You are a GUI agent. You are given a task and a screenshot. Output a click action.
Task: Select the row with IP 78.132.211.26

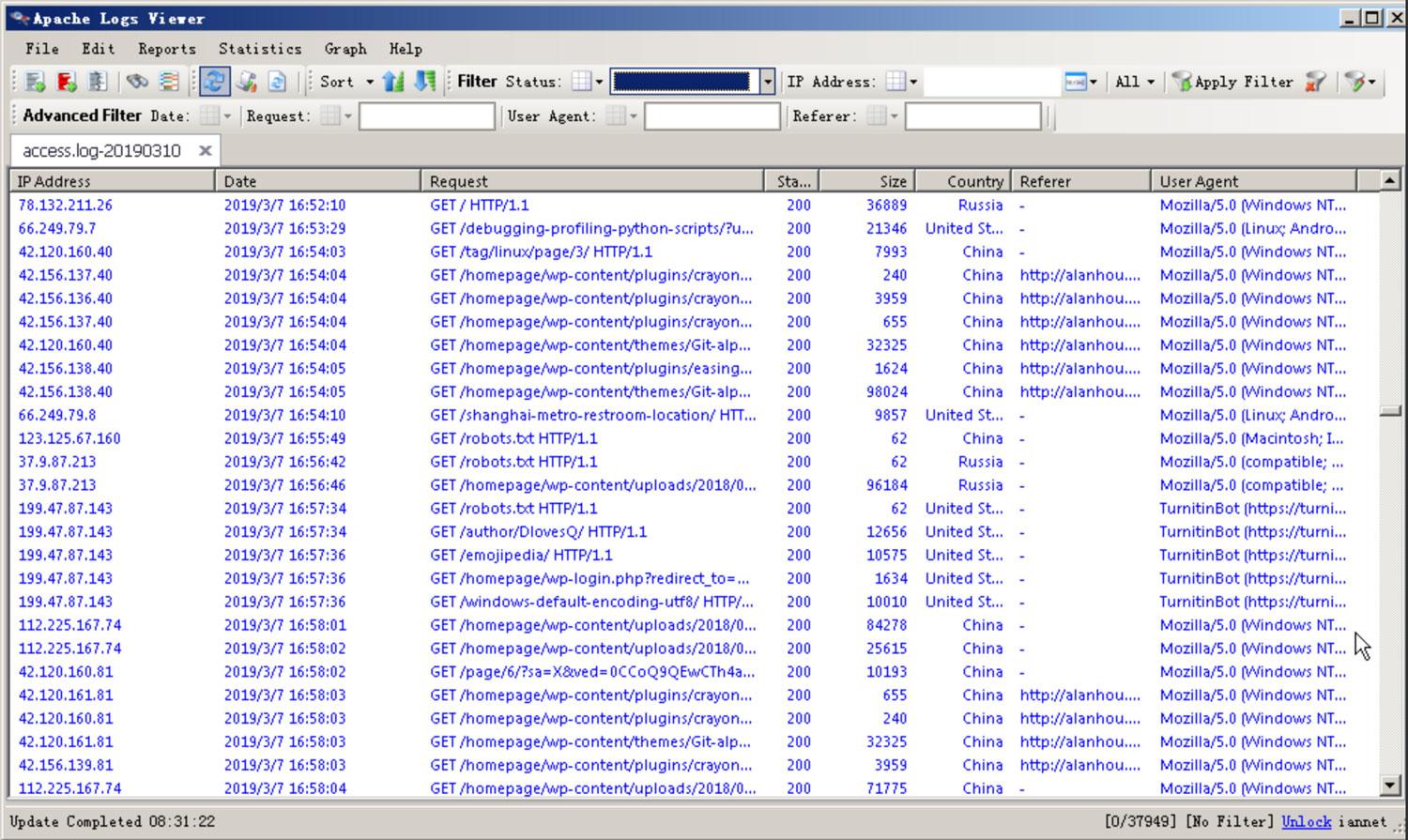tap(695, 205)
